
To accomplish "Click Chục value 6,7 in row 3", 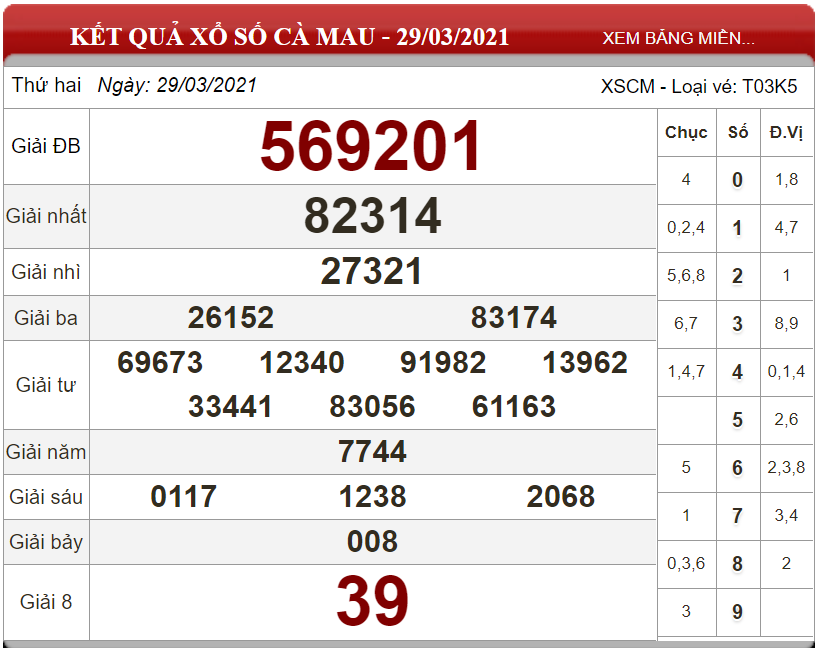I will tap(686, 324).
